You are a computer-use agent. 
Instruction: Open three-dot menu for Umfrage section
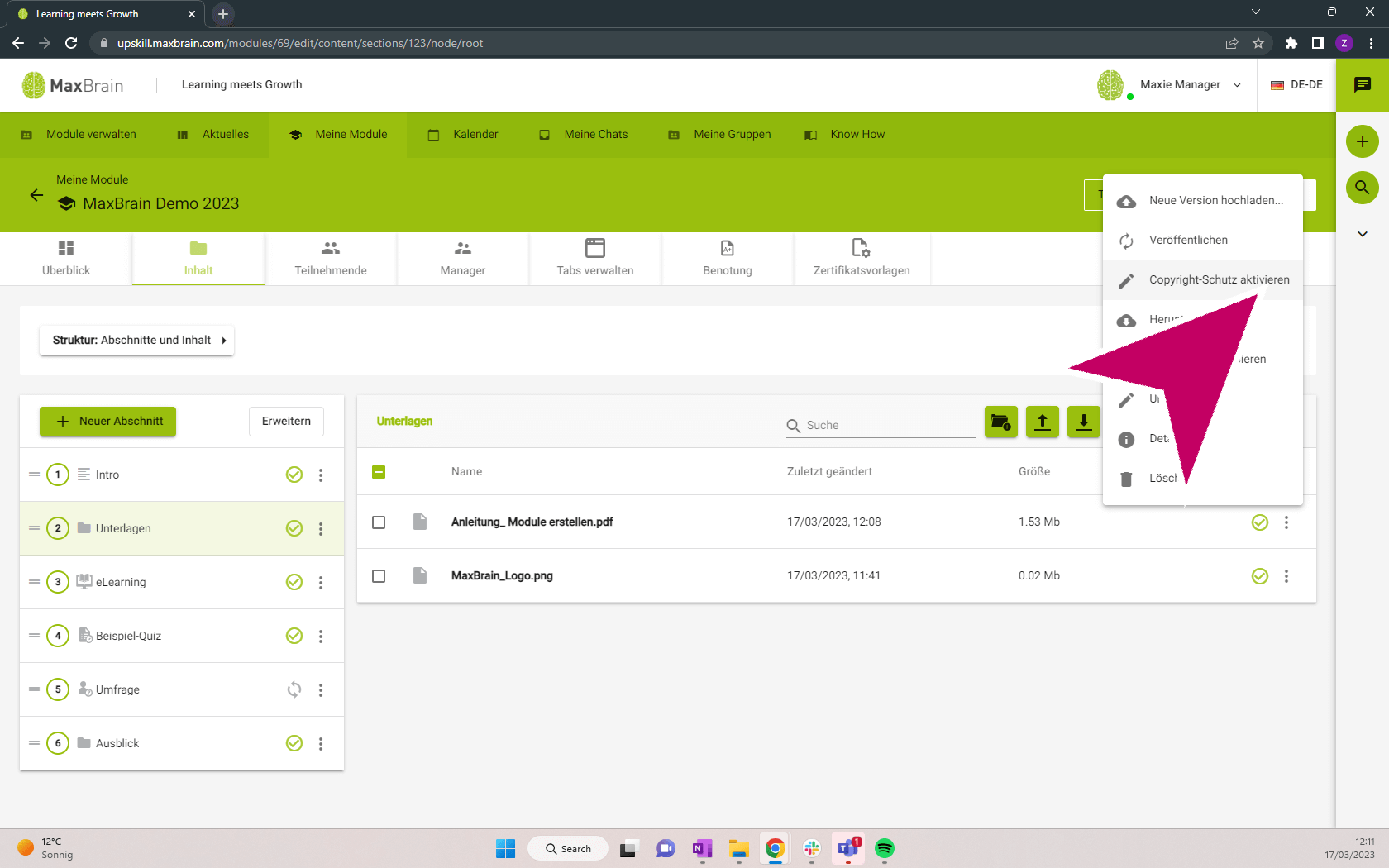tap(321, 689)
